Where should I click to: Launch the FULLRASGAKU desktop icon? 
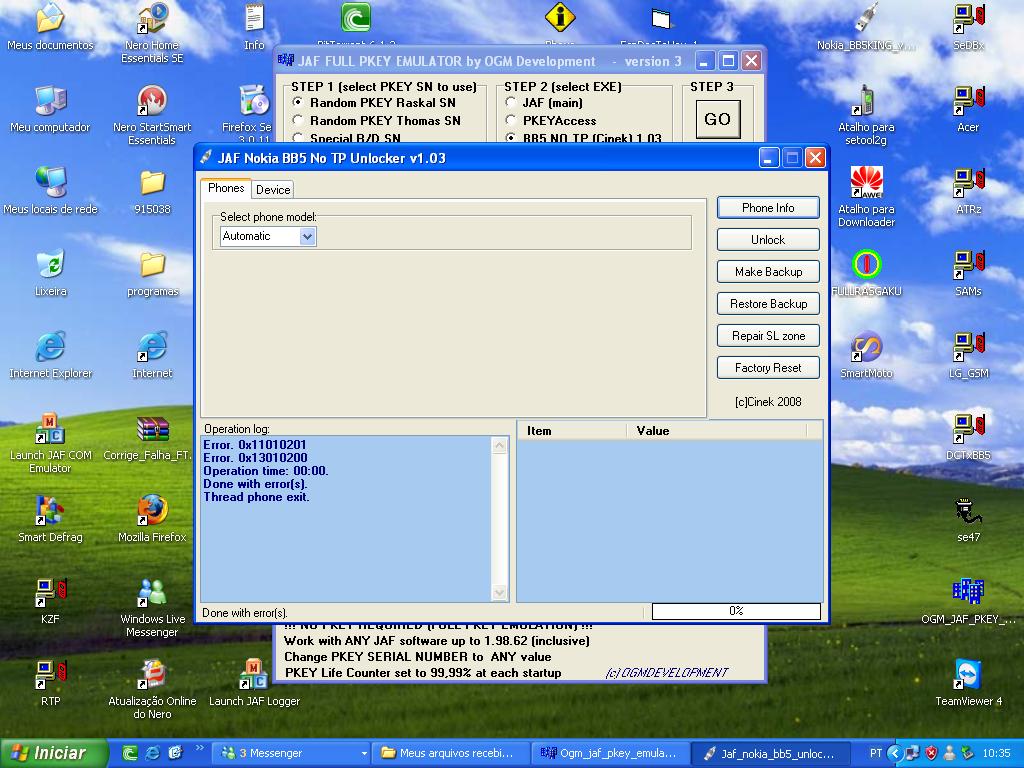click(x=866, y=273)
